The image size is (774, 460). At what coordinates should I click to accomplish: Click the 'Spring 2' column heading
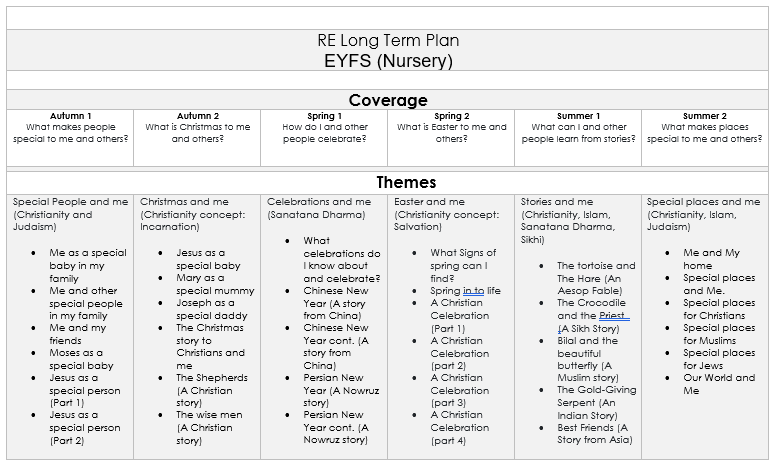451,116
